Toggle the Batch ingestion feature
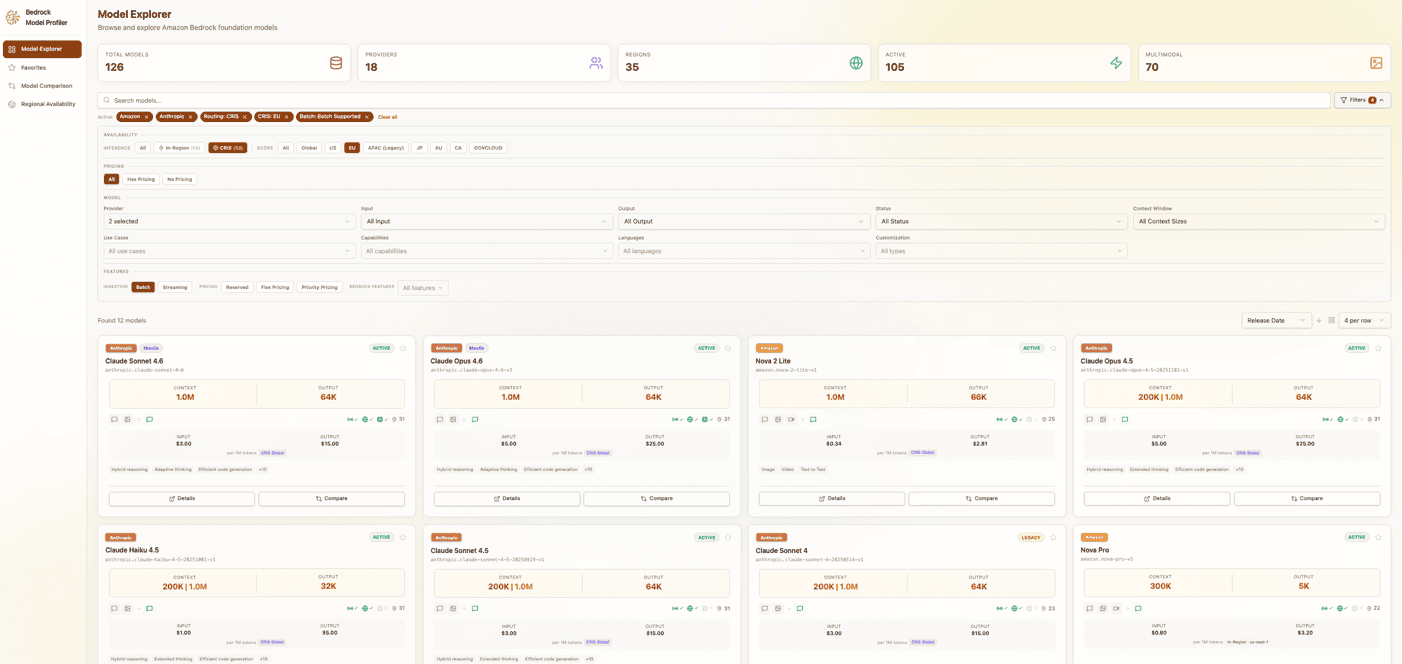The height and width of the screenshot is (664, 1402). [x=143, y=287]
